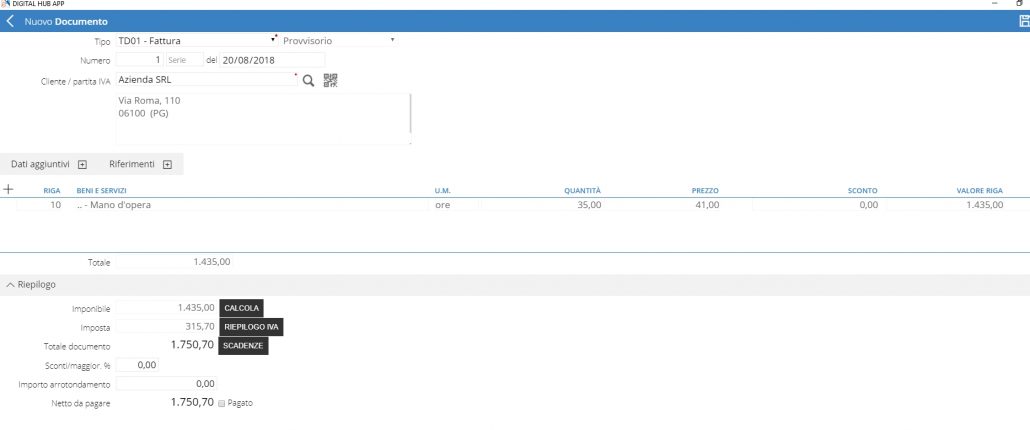
Task: Open Tipo dropdown TD01 - Fattura
Action: pyautogui.click(x=196, y=40)
